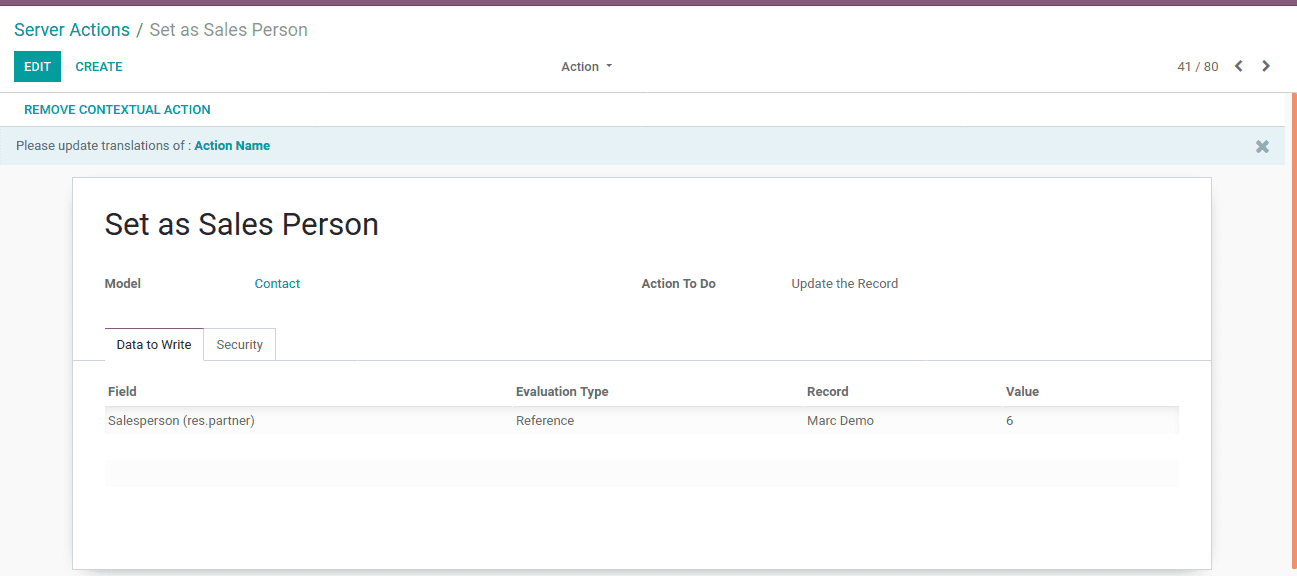Open the Action Name translation link
The image size is (1297, 576).
pyautogui.click(x=232, y=146)
